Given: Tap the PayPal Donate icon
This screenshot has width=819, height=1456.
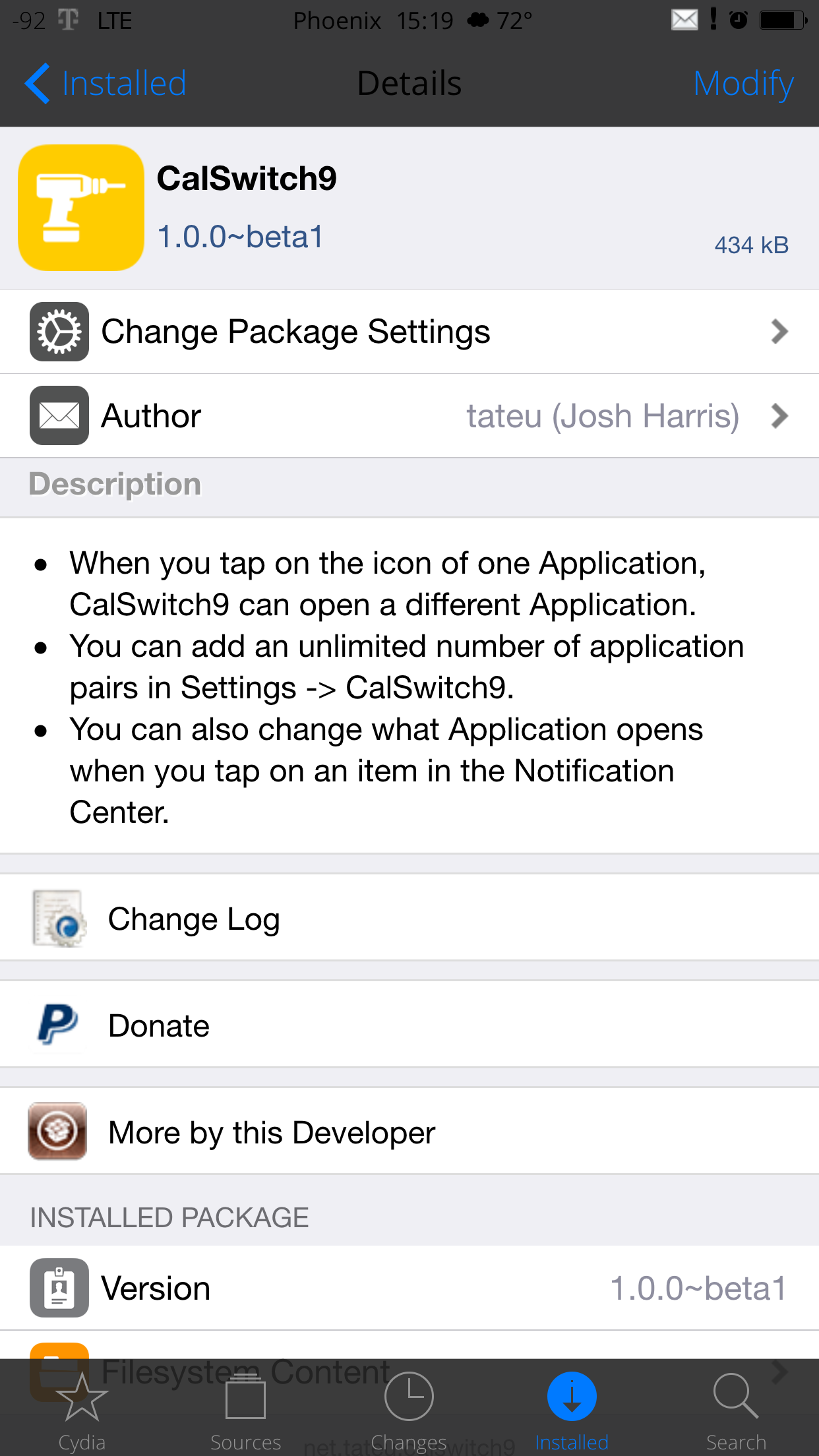Looking at the screenshot, I should click(58, 1025).
